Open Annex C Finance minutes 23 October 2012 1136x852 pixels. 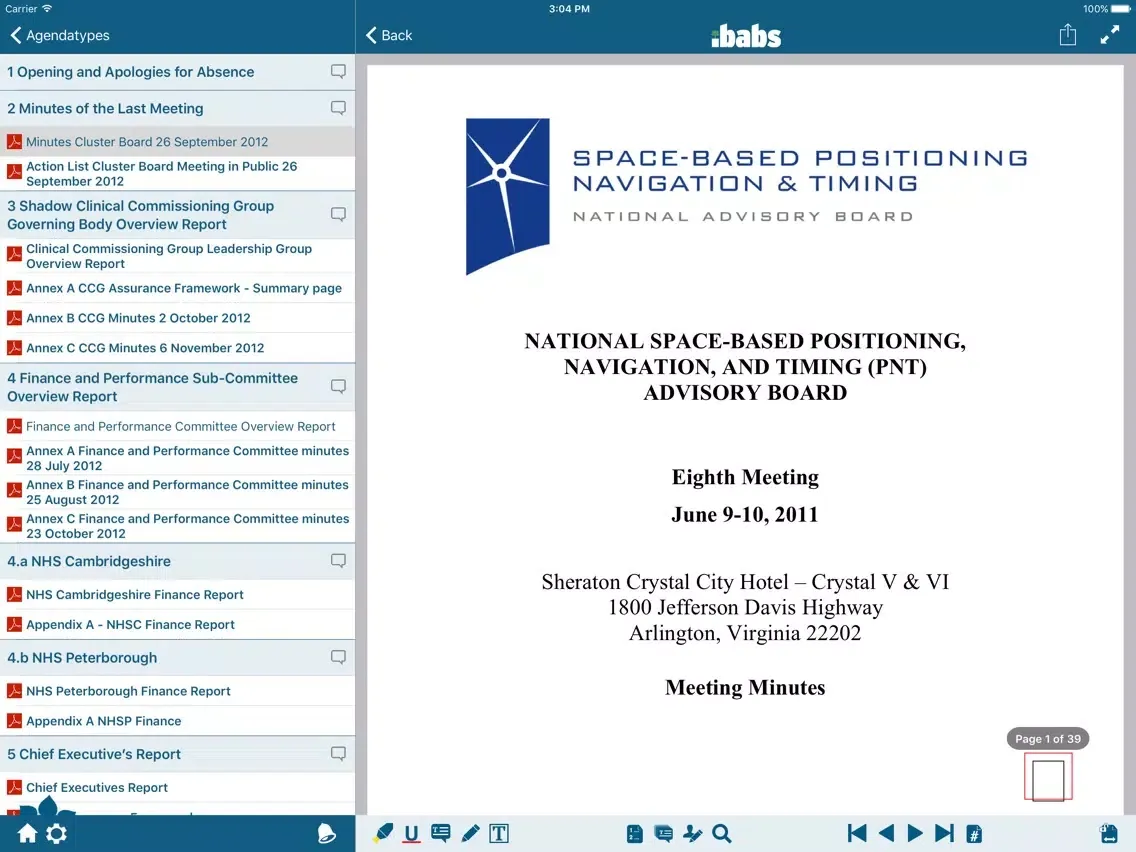click(178, 526)
